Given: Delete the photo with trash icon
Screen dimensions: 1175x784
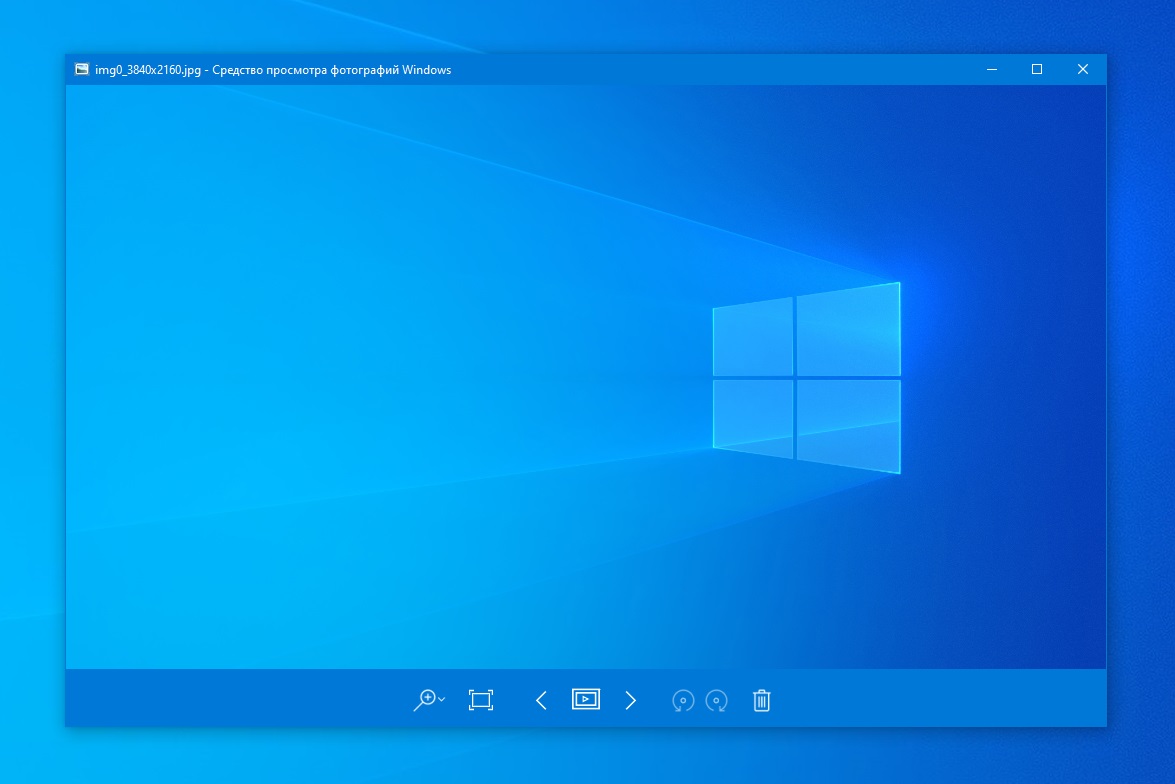Looking at the screenshot, I should (x=761, y=700).
